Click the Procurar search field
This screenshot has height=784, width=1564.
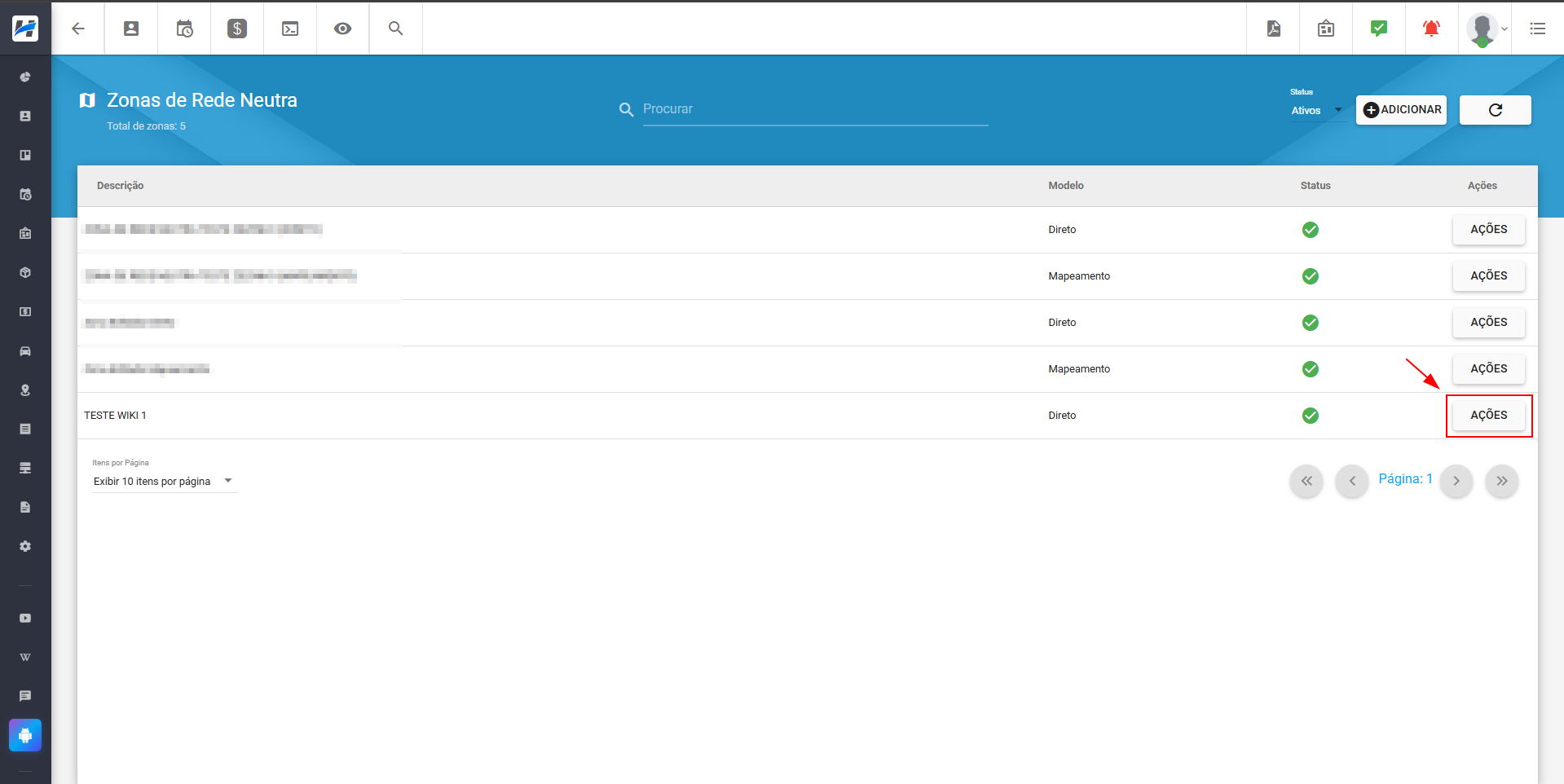pos(815,109)
